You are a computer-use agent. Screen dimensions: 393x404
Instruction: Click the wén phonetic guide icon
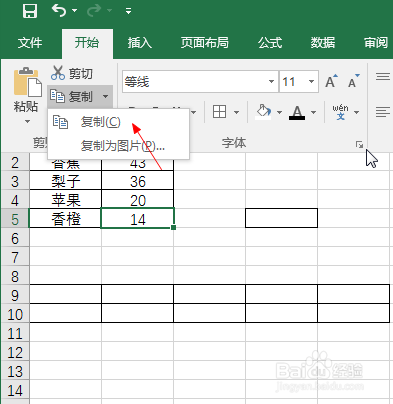pyautogui.click(x=340, y=112)
